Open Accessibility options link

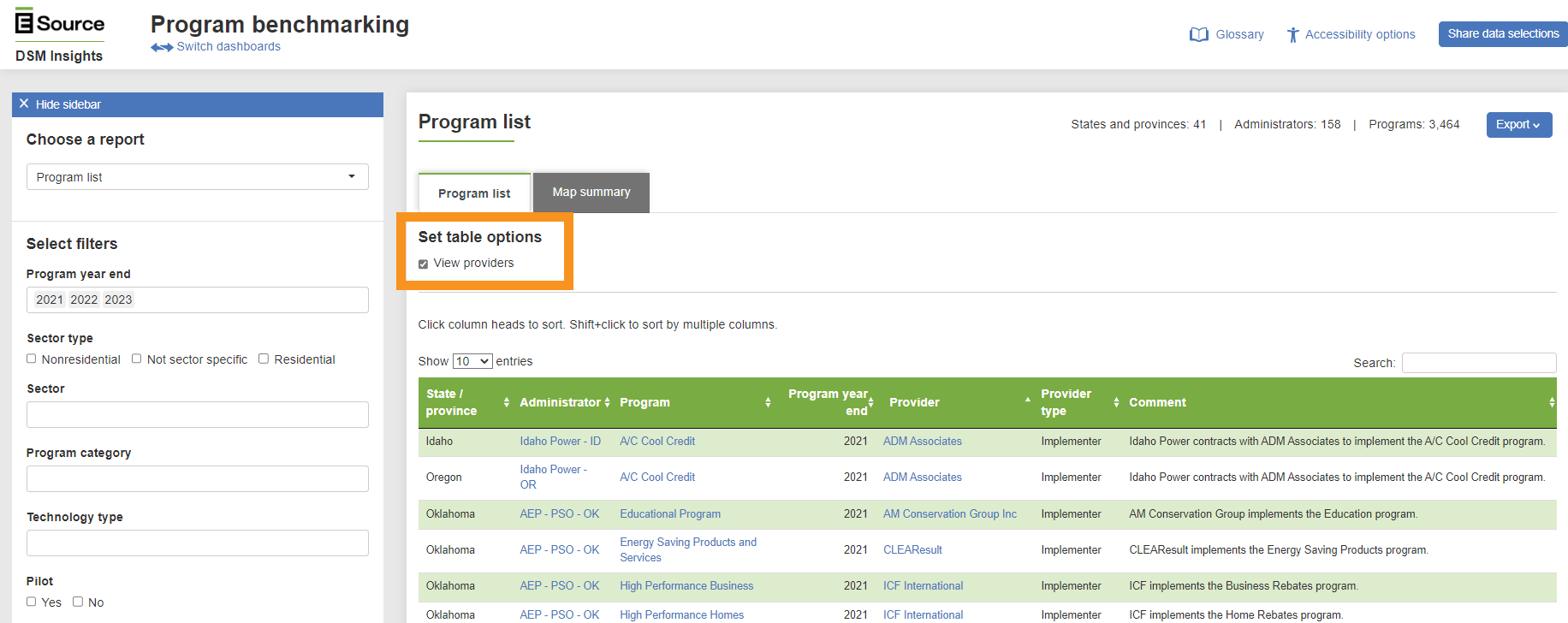[1360, 34]
